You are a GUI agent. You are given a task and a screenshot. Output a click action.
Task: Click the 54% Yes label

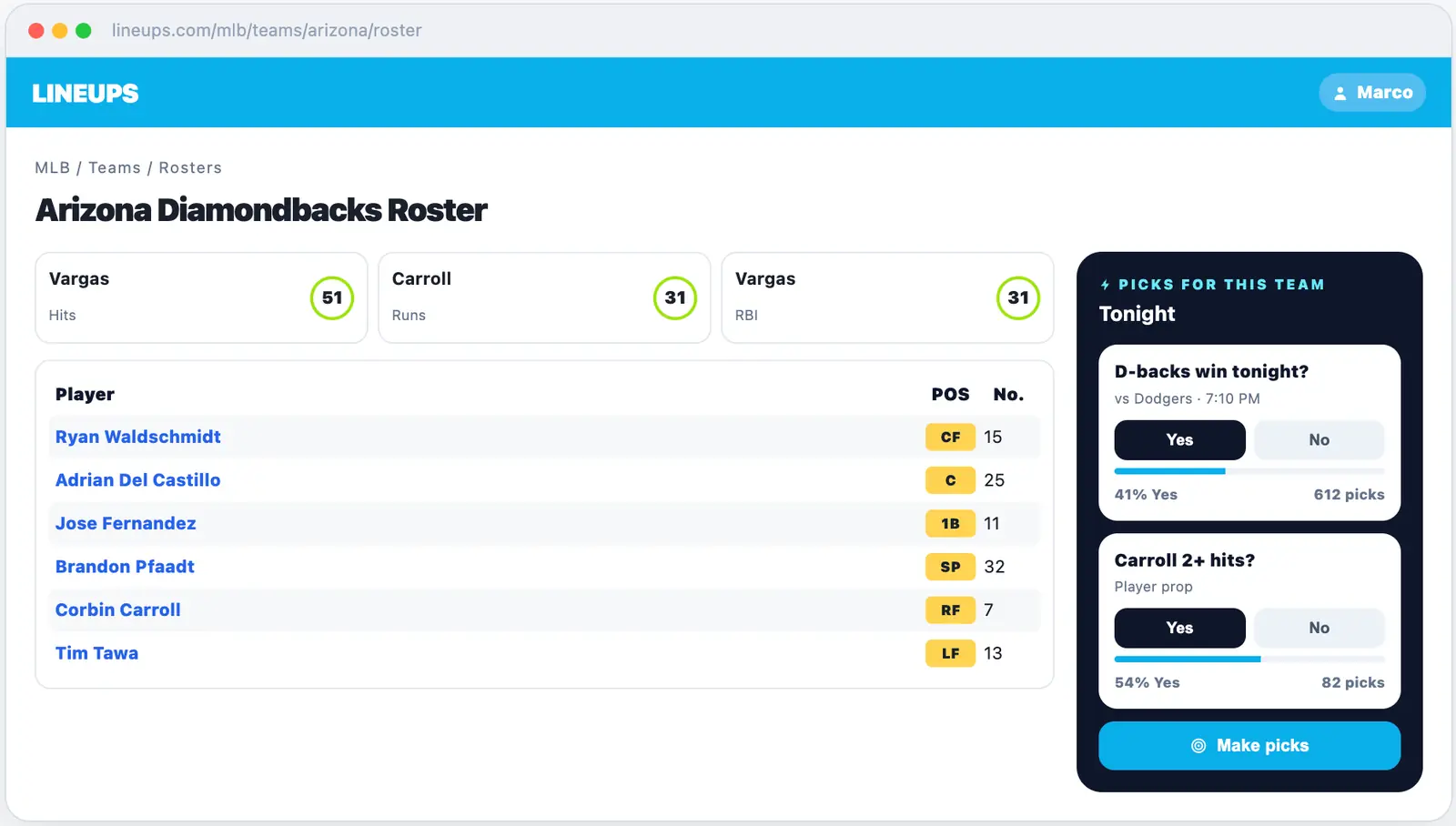pos(1147,683)
